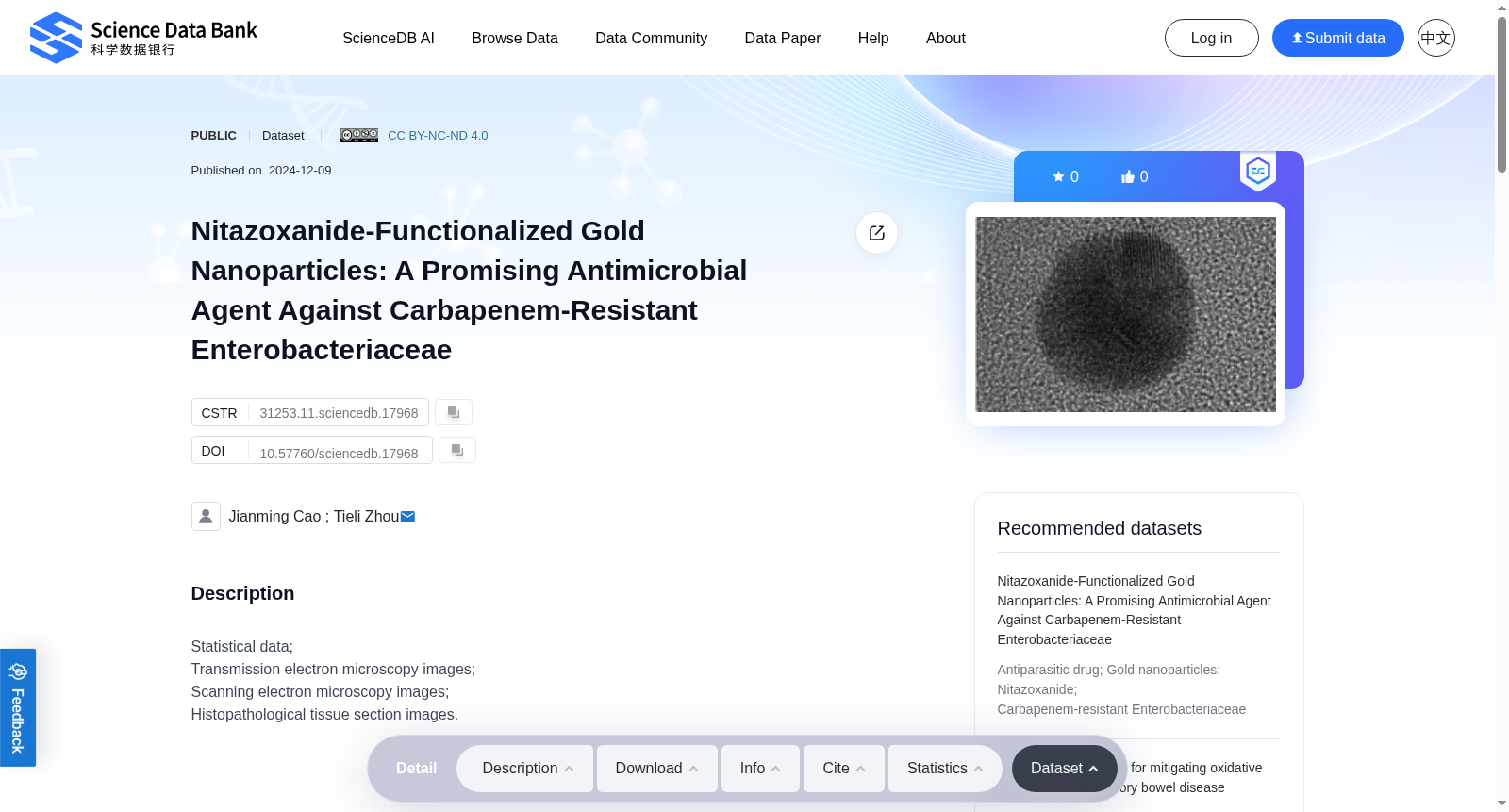This screenshot has width=1509, height=812.
Task: Open recommended Nitazoxanide-Functionalized Gold Nanoparticles dataset
Action: [x=1135, y=610]
